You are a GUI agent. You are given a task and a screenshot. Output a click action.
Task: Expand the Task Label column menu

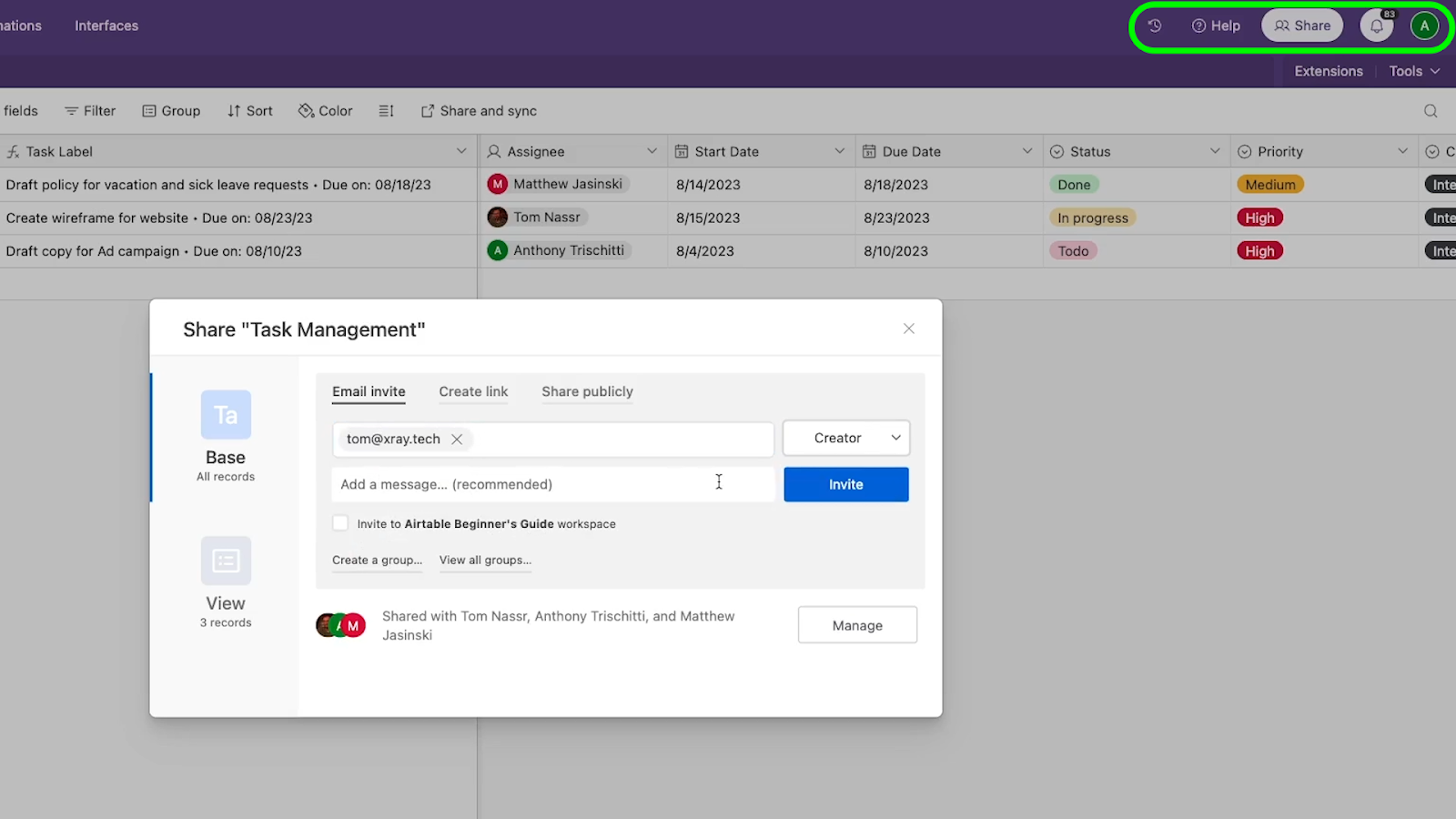[461, 151]
